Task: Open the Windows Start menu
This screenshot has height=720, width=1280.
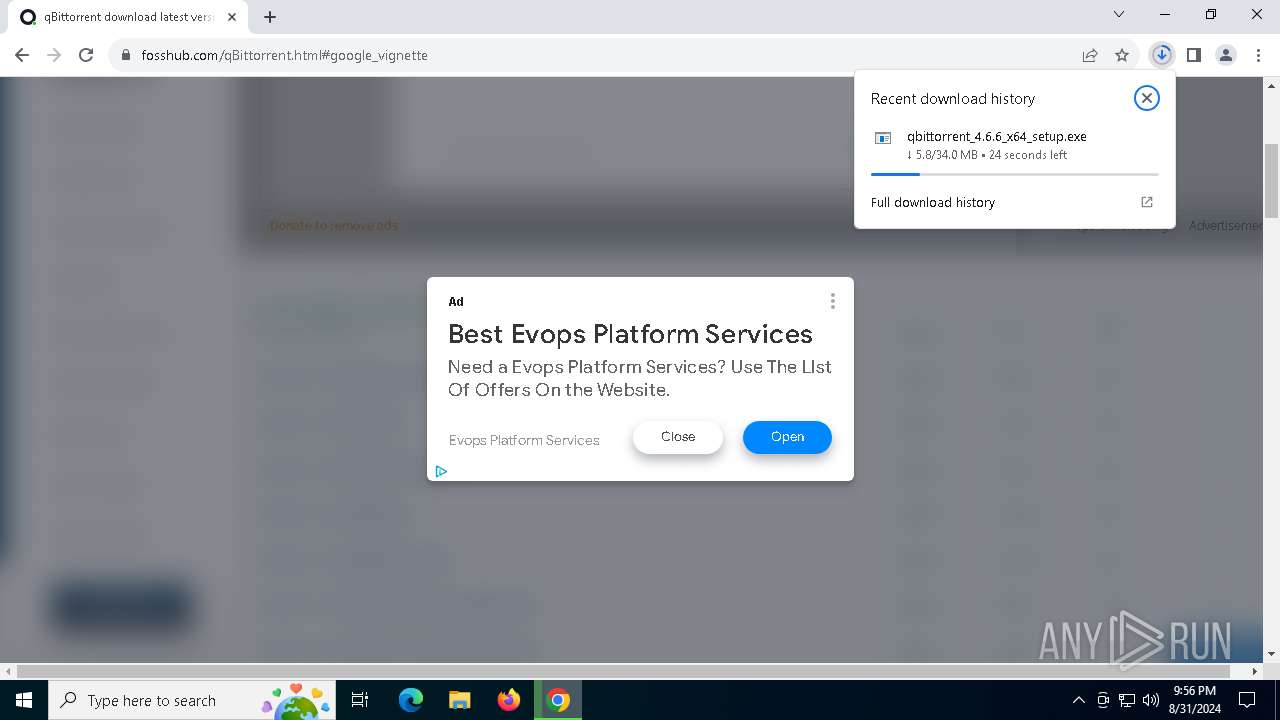Action: click(24, 700)
